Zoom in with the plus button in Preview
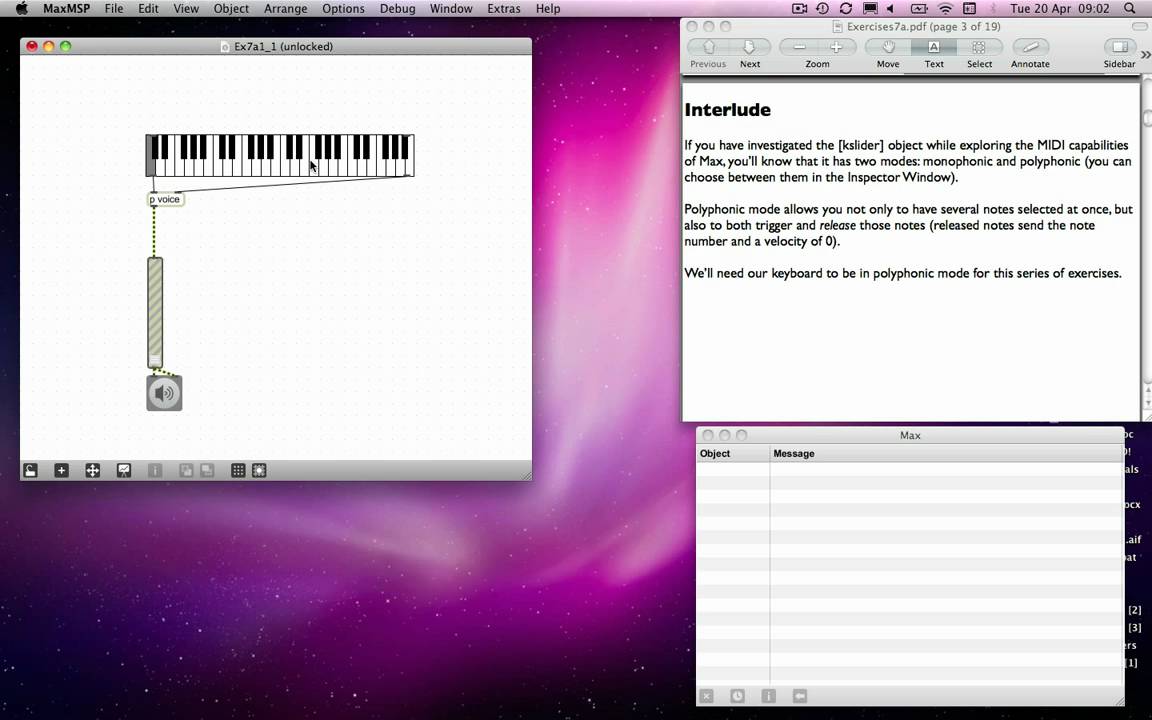Viewport: 1152px width, 720px height. pyautogui.click(x=836, y=47)
